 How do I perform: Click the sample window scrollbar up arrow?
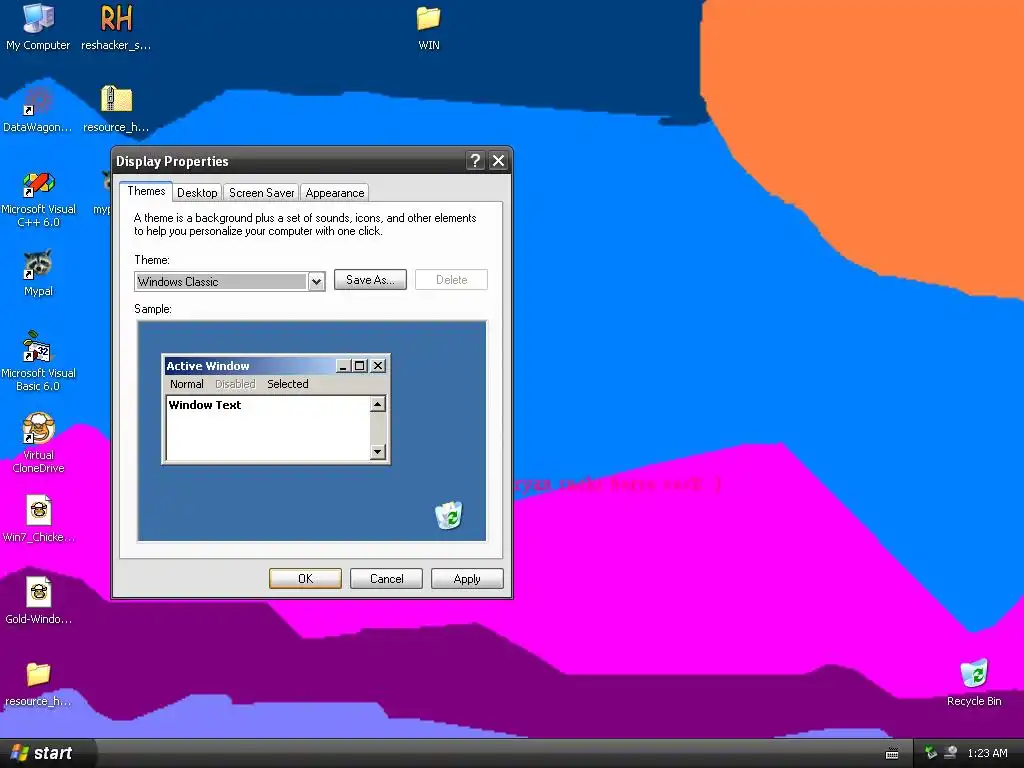pos(377,404)
